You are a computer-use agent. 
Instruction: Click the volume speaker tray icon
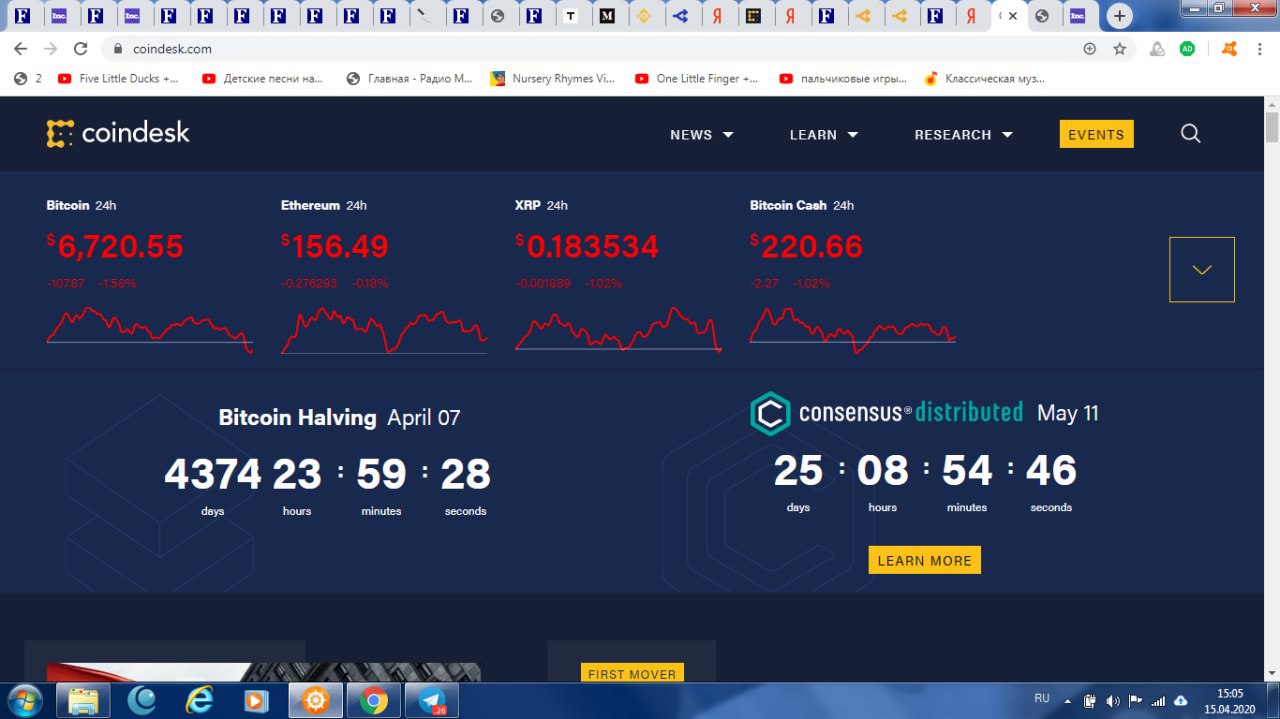click(1113, 701)
